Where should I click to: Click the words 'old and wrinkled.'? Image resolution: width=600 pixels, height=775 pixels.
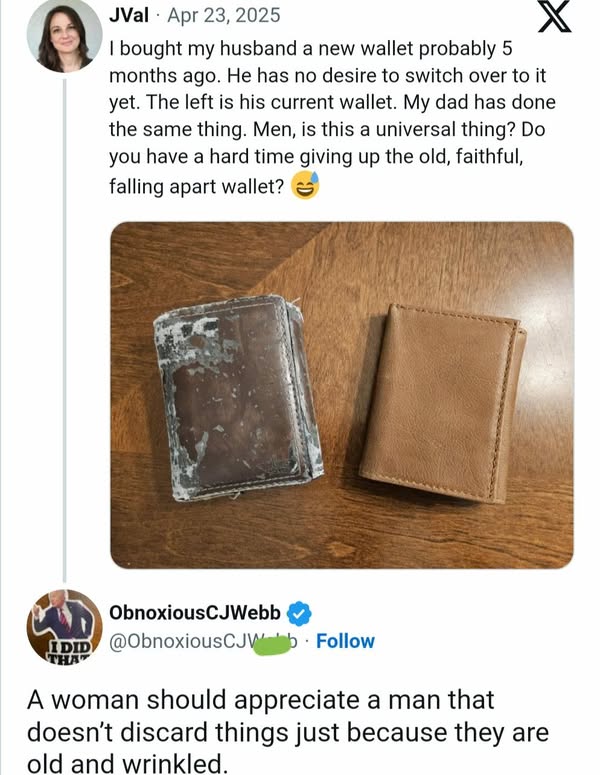(x=127, y=763)
